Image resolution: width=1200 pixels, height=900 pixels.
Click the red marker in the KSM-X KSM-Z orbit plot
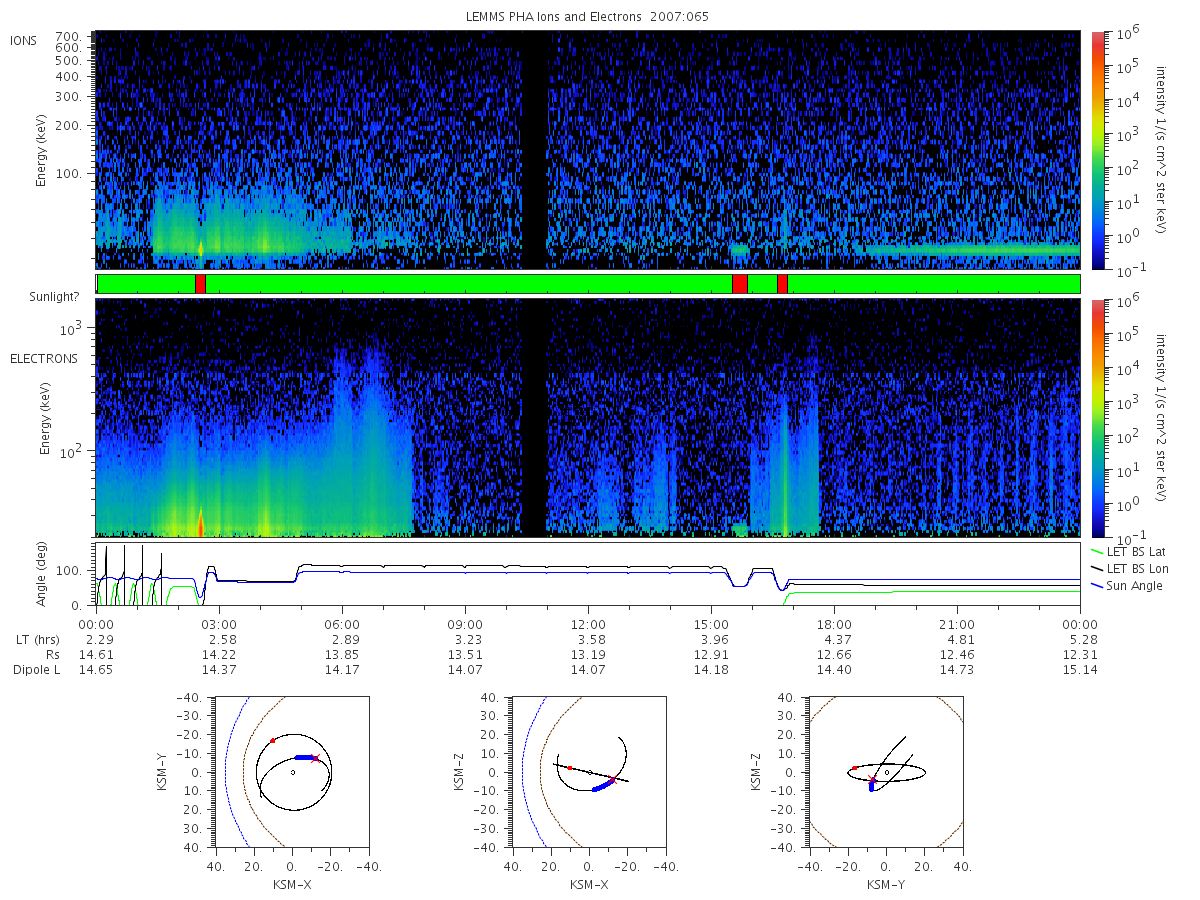569,767
